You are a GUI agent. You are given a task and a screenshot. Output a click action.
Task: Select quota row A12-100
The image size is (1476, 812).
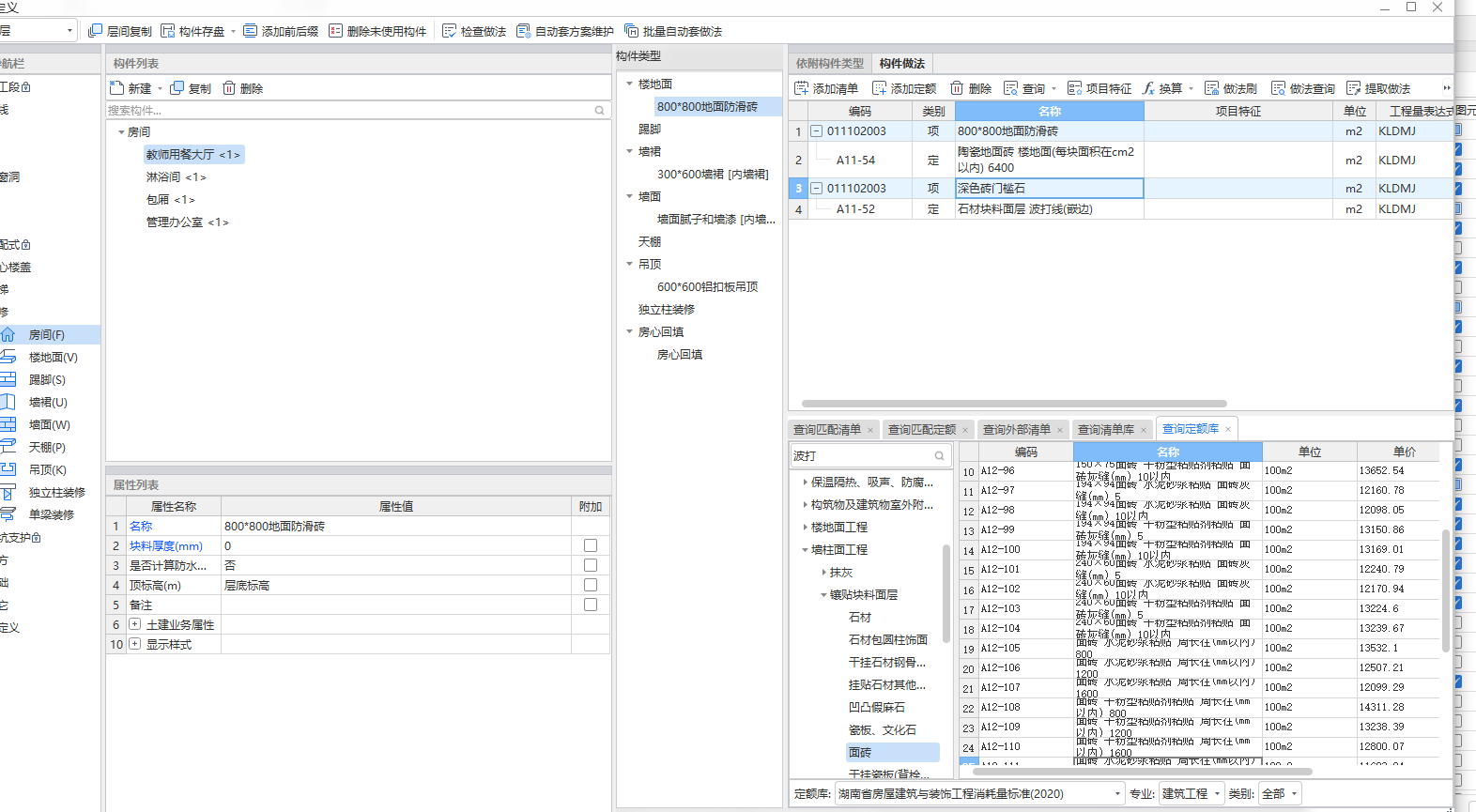click(x=1199, y=550)
